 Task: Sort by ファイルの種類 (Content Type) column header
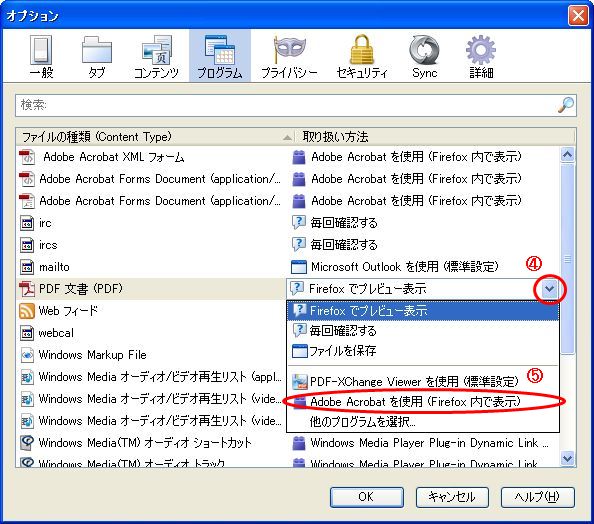click(155, 137)
